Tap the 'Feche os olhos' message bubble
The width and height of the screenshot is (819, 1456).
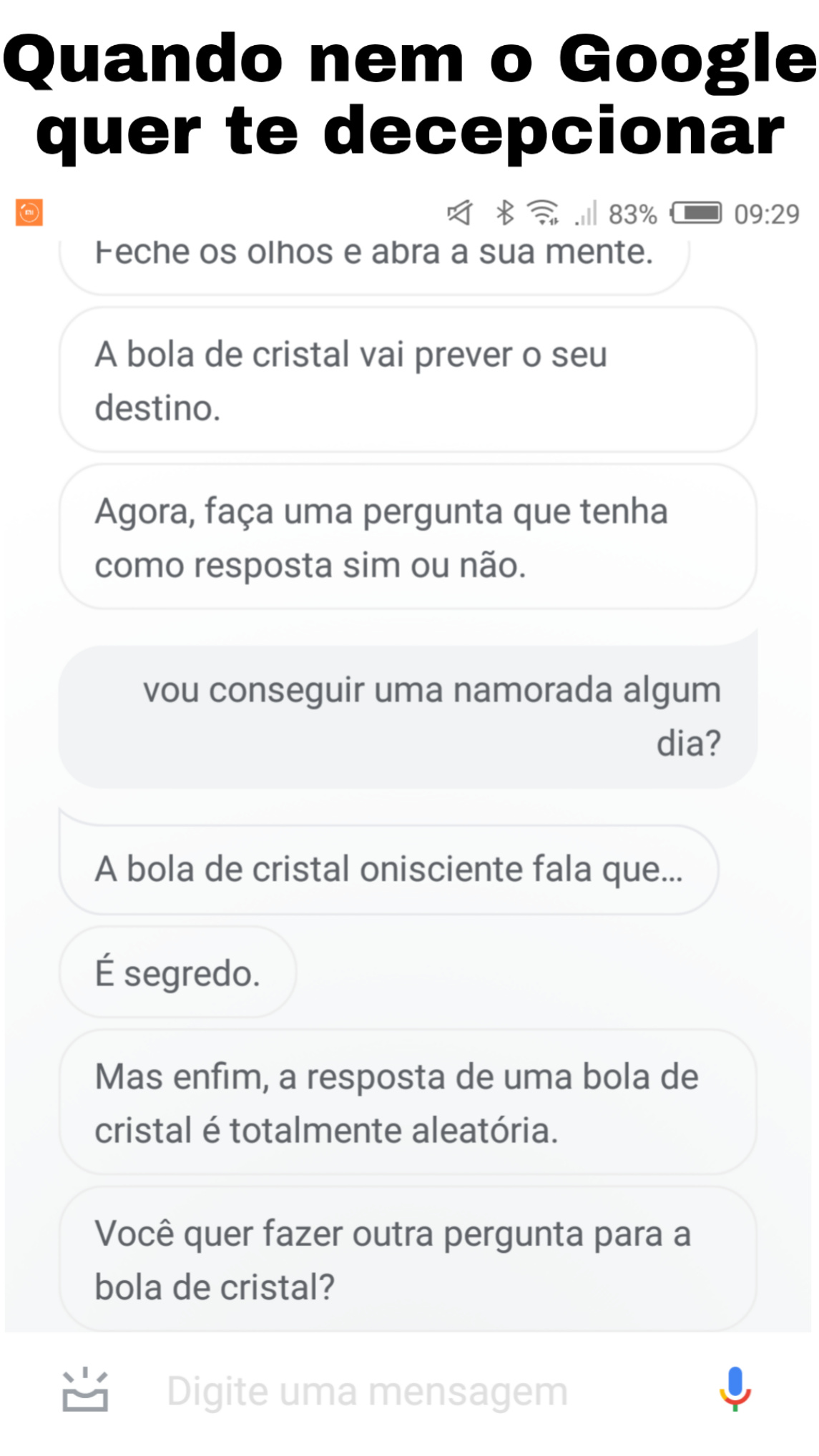(x=374, y=259)
